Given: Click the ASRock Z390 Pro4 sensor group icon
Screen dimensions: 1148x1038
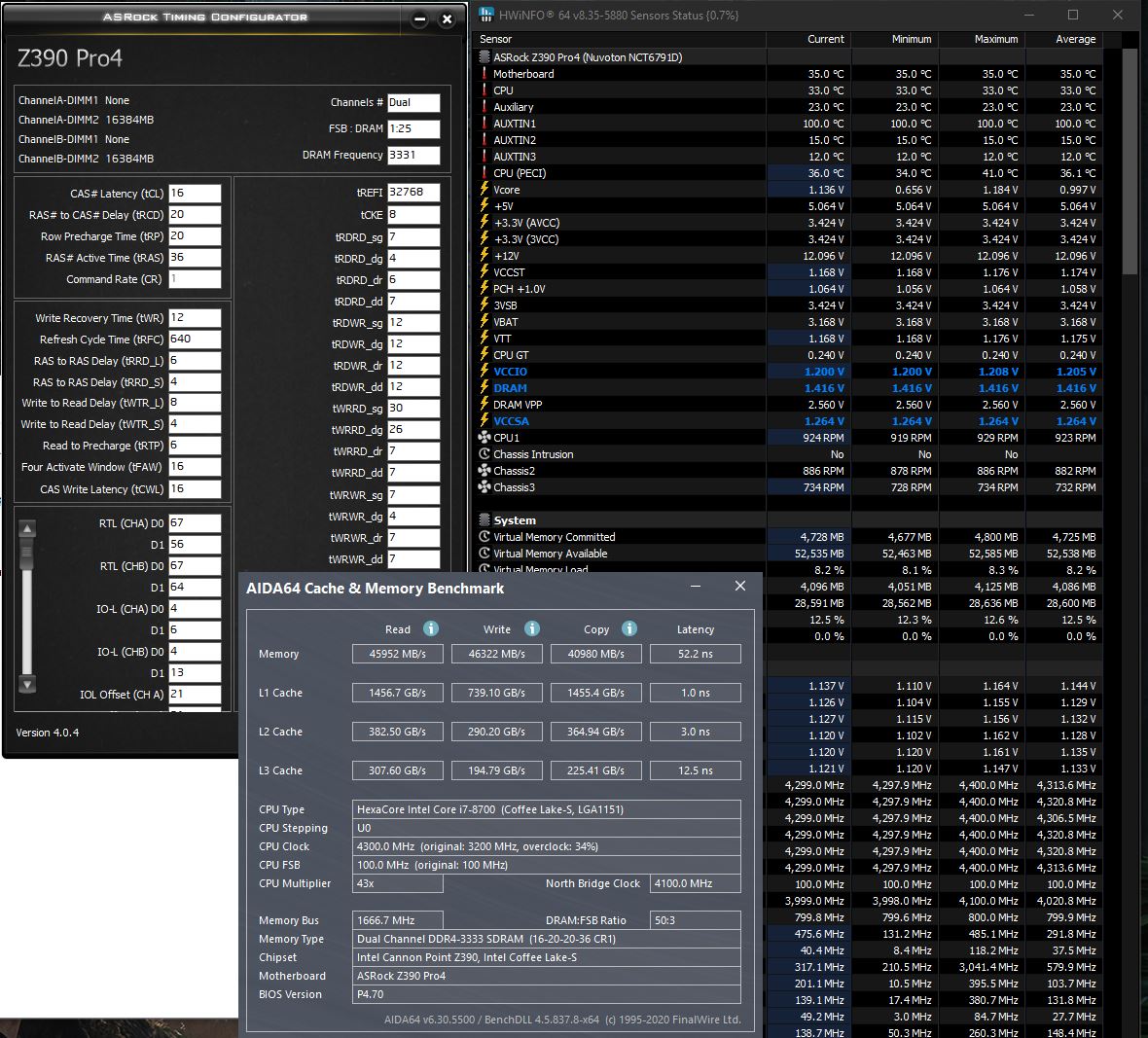Looking at the screenshot, I should click(x=484, y=57).
